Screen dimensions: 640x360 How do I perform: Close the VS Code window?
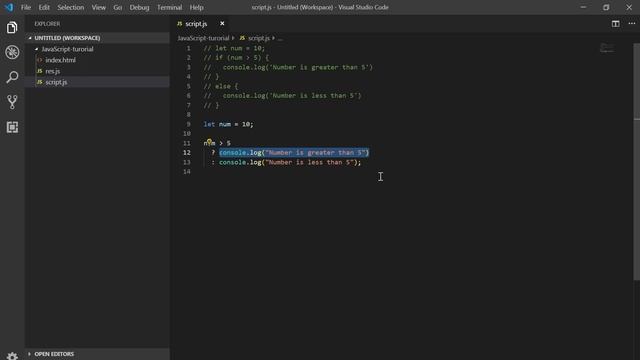coord(629,7)
